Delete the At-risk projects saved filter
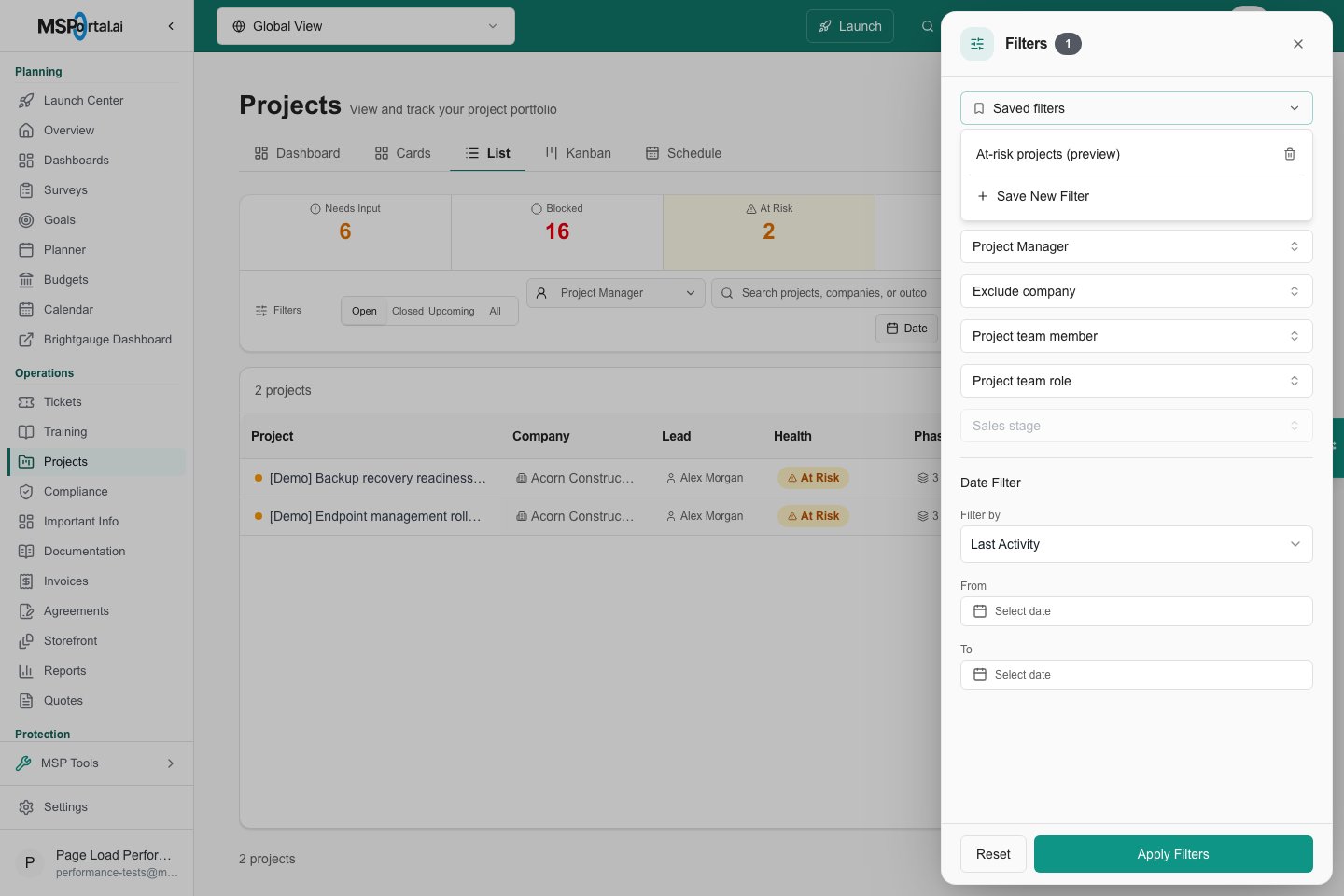 [x=1290, y=154]
